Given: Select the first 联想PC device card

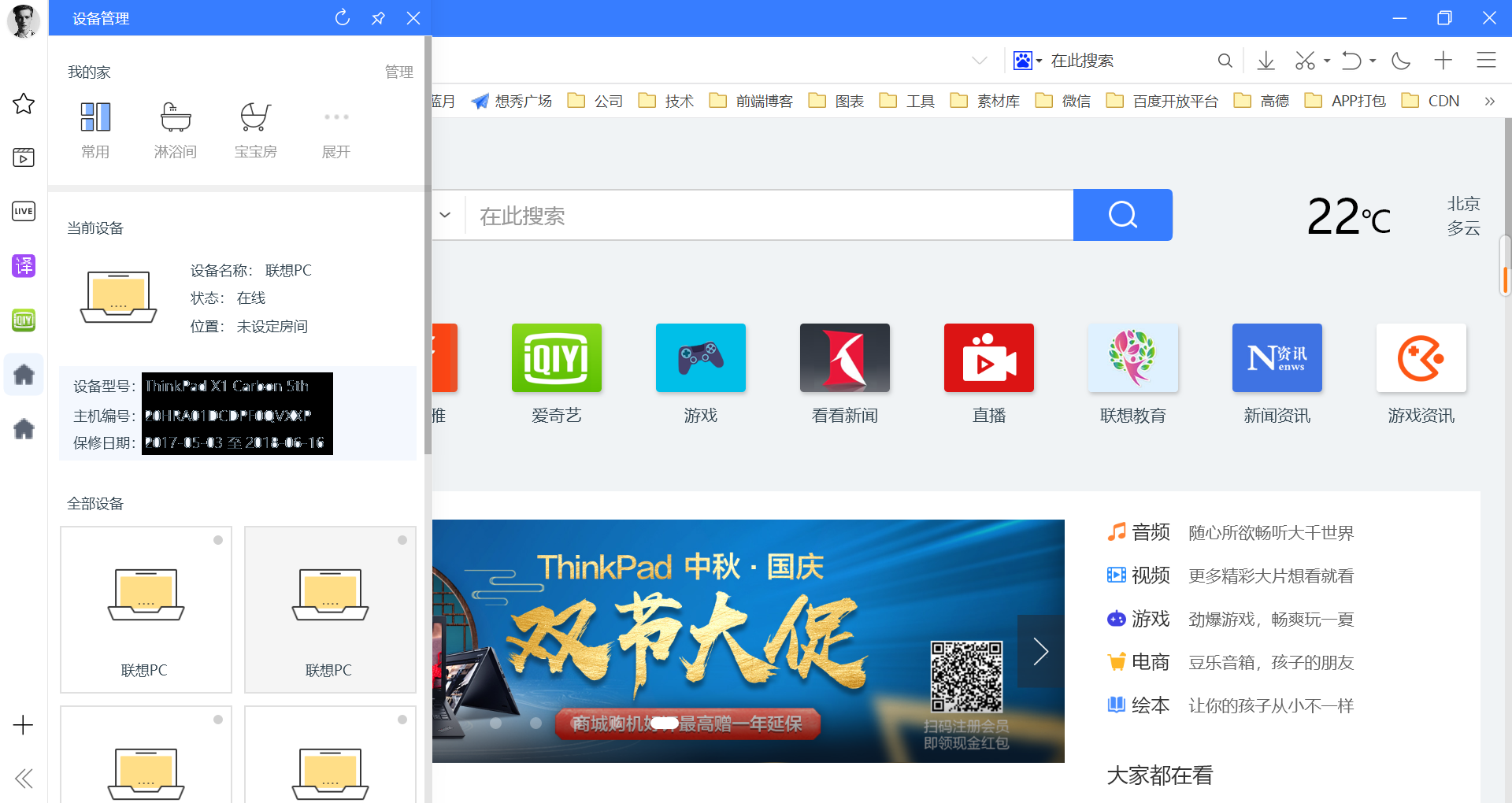Looking at the screenshot, I should (x=146, y=609).
